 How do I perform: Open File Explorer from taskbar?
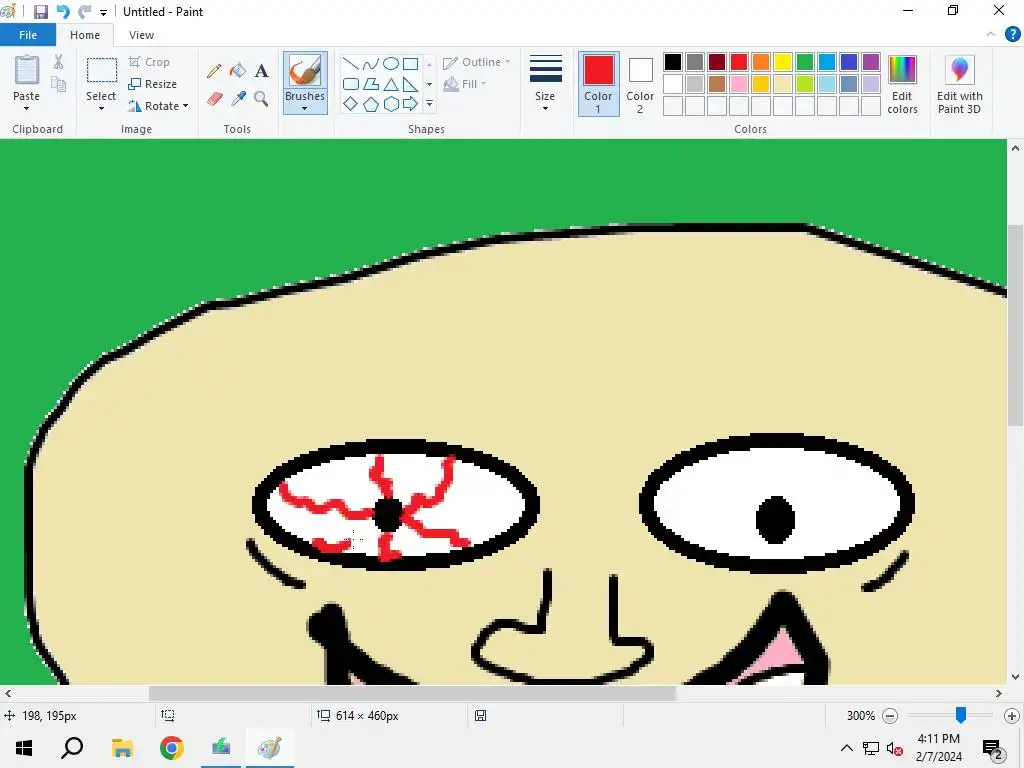[x=122, y=748]
